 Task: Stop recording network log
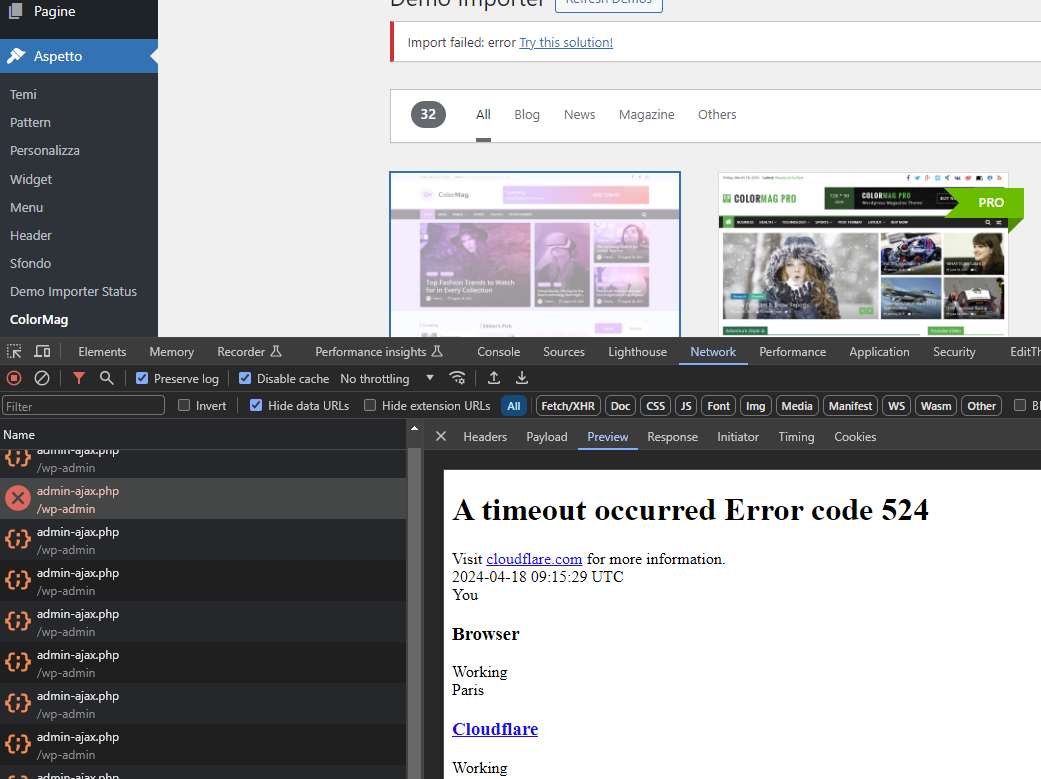14,379
